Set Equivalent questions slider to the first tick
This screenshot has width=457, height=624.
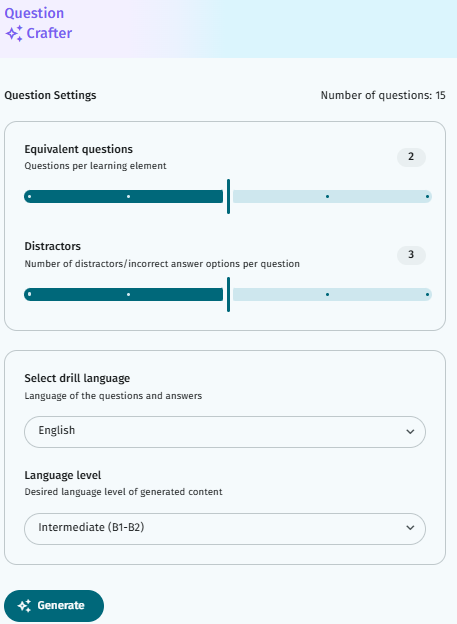[x=29, y=197]
